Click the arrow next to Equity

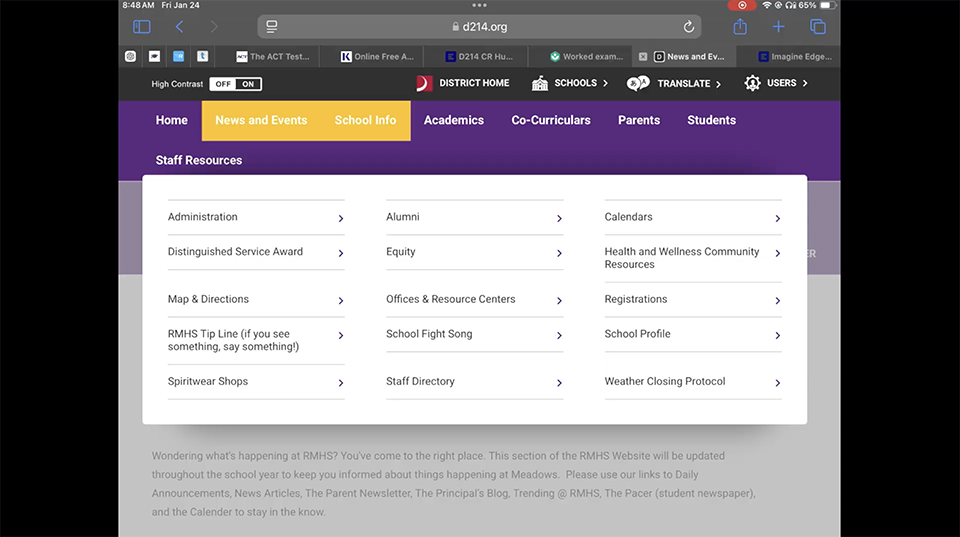click(x=559, y=253)
